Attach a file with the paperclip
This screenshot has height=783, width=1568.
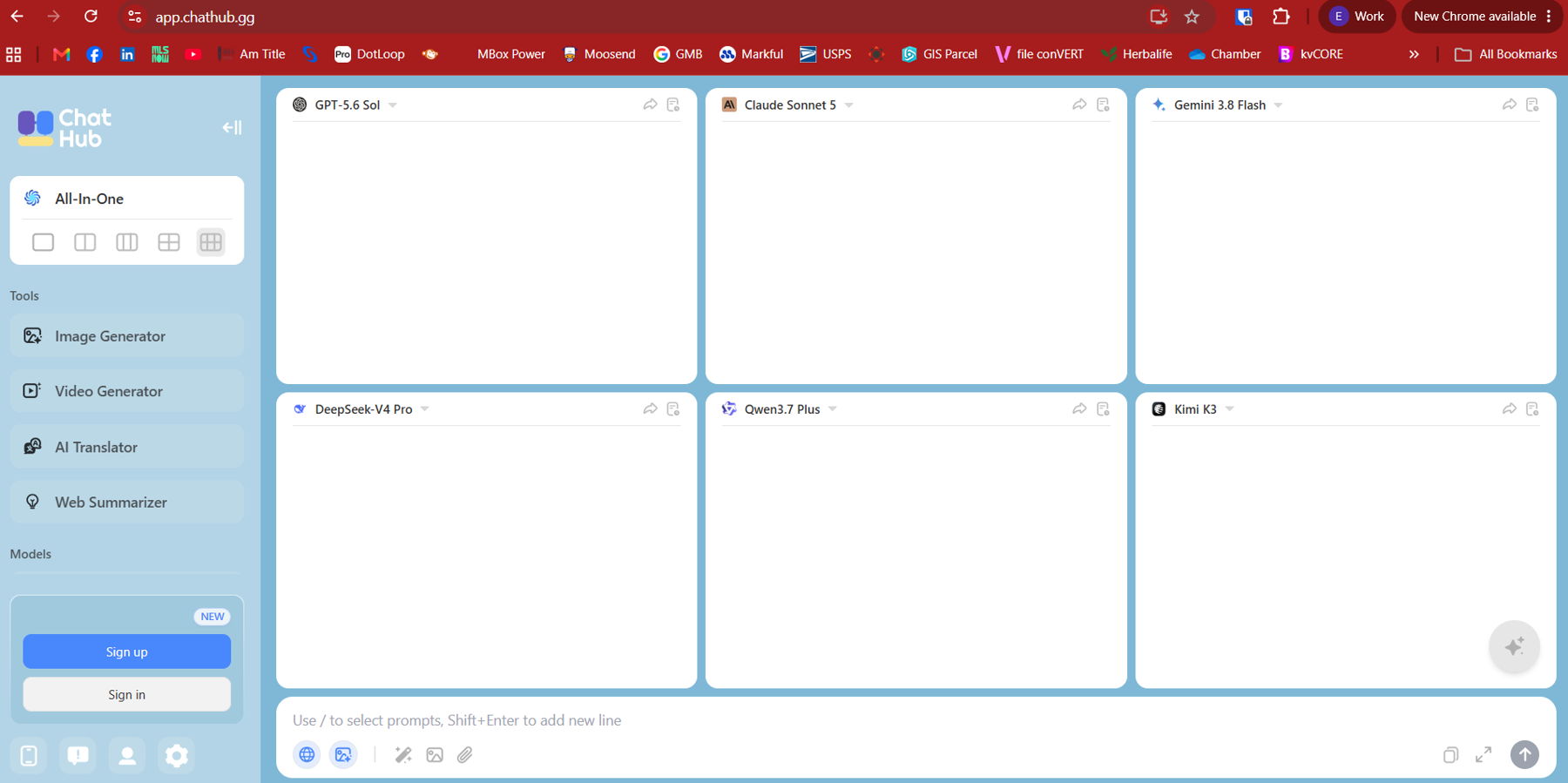465,755
